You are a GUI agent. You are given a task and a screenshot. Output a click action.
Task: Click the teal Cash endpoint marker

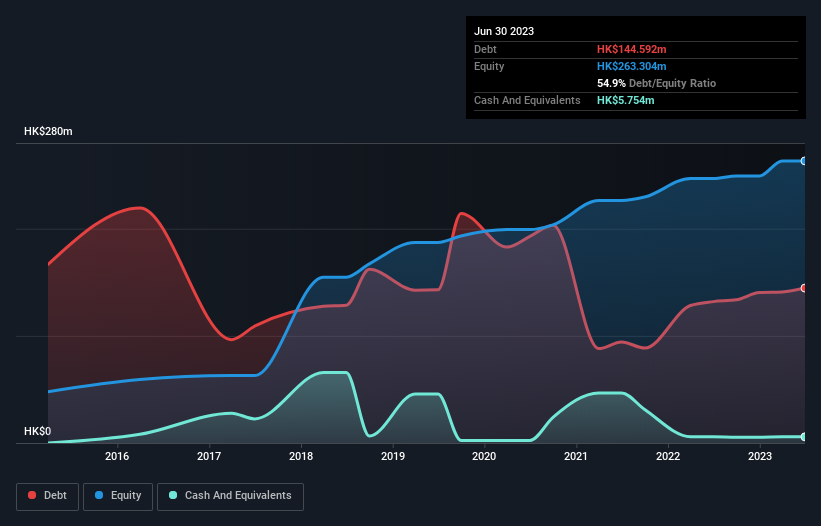[x=804, y=437]
